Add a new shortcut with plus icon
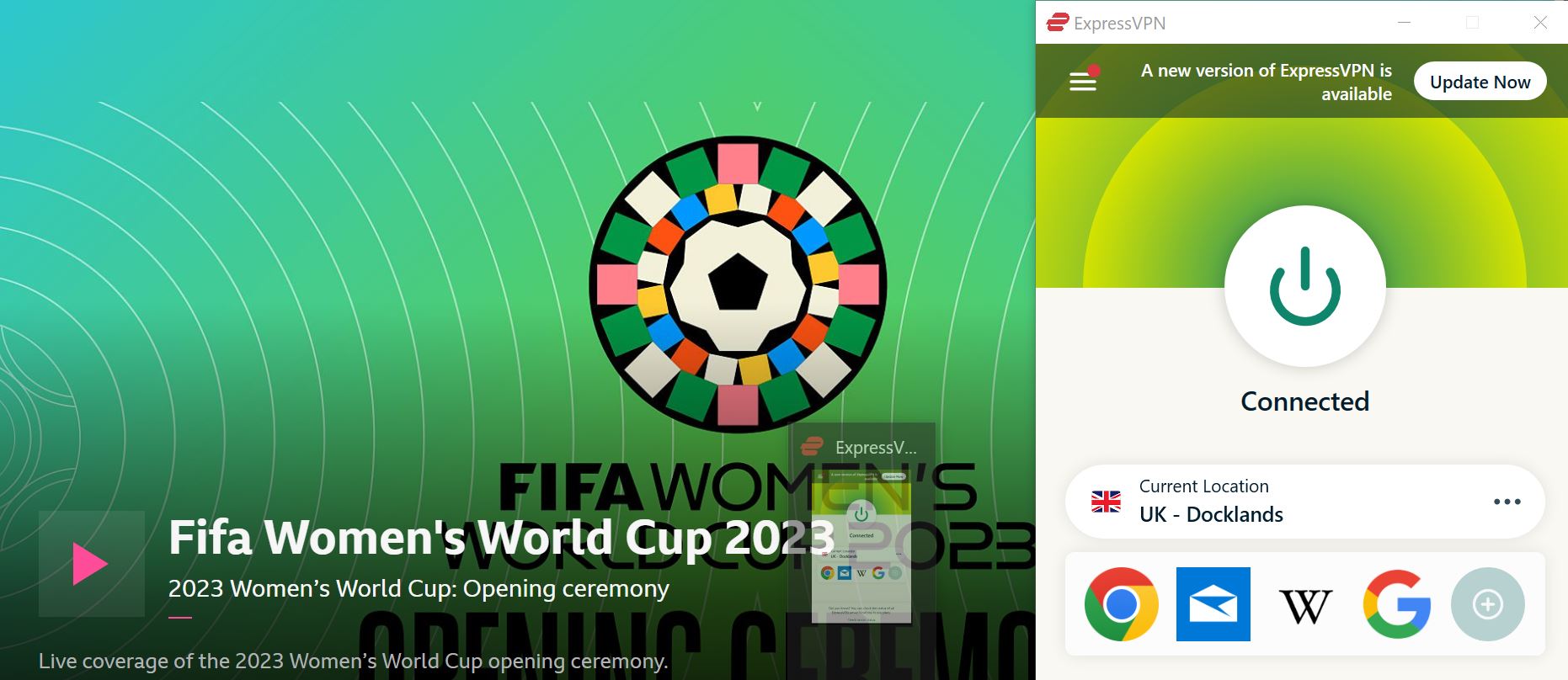Viewport: 1568px width, 680px height. 1487,604
